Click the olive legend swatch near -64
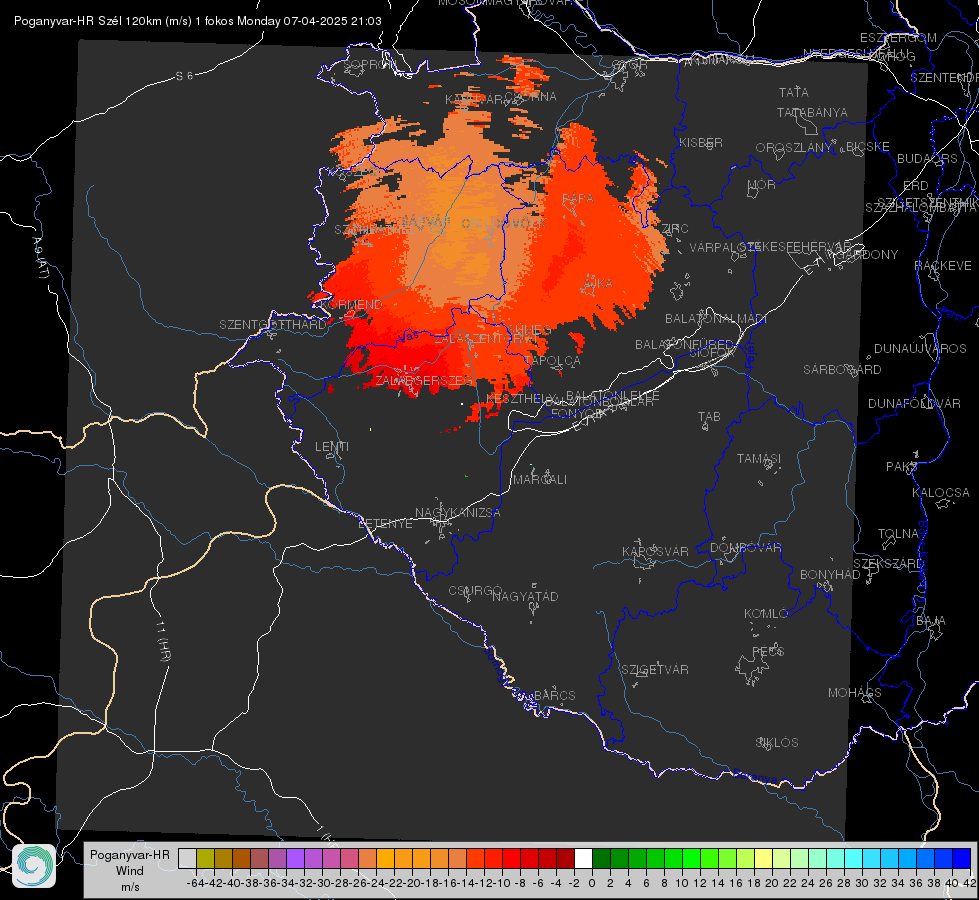 [205, 858]
